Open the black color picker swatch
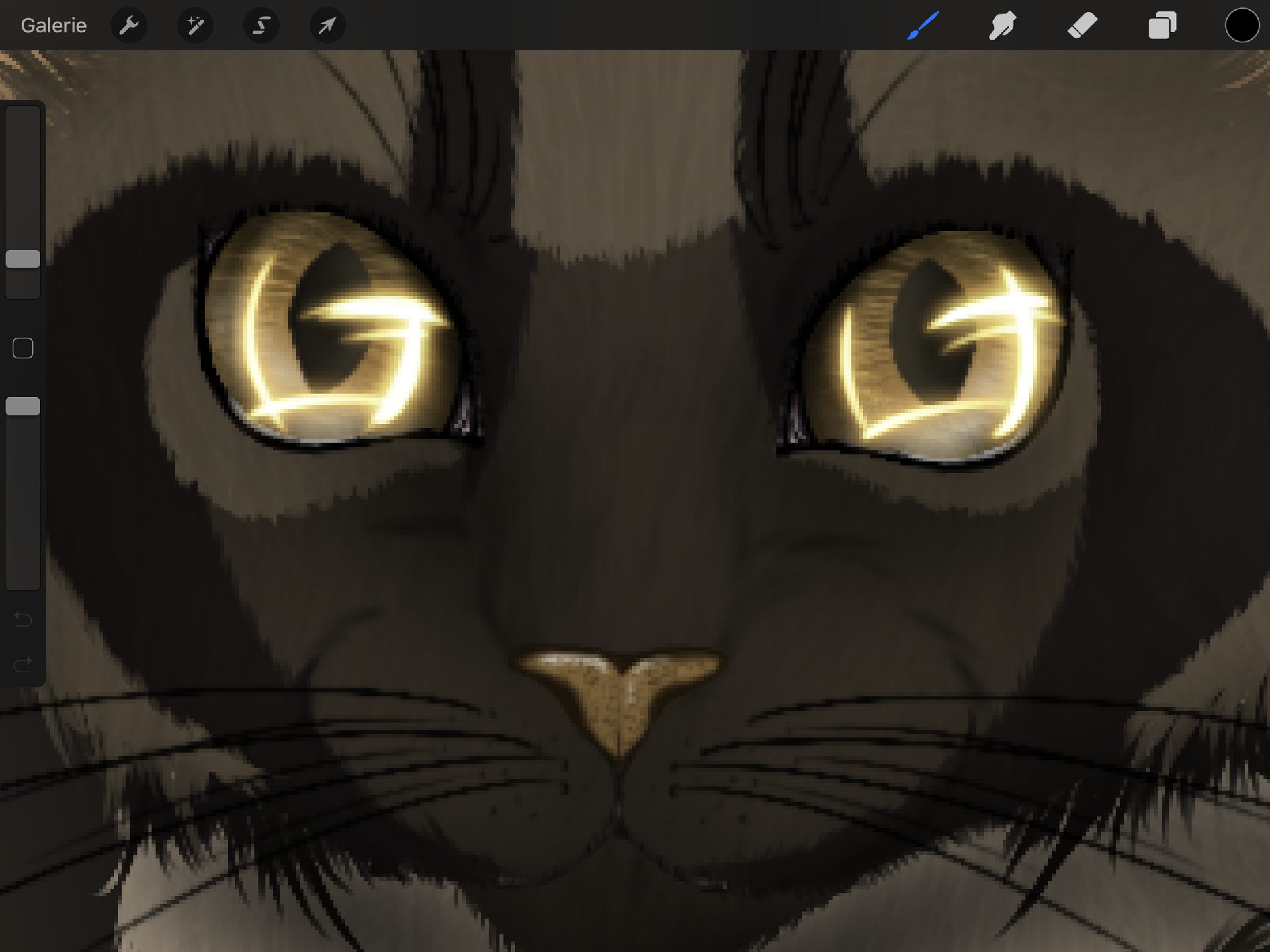The width and height of the screenshot is (1270, 952). (x=1242, y=25)
